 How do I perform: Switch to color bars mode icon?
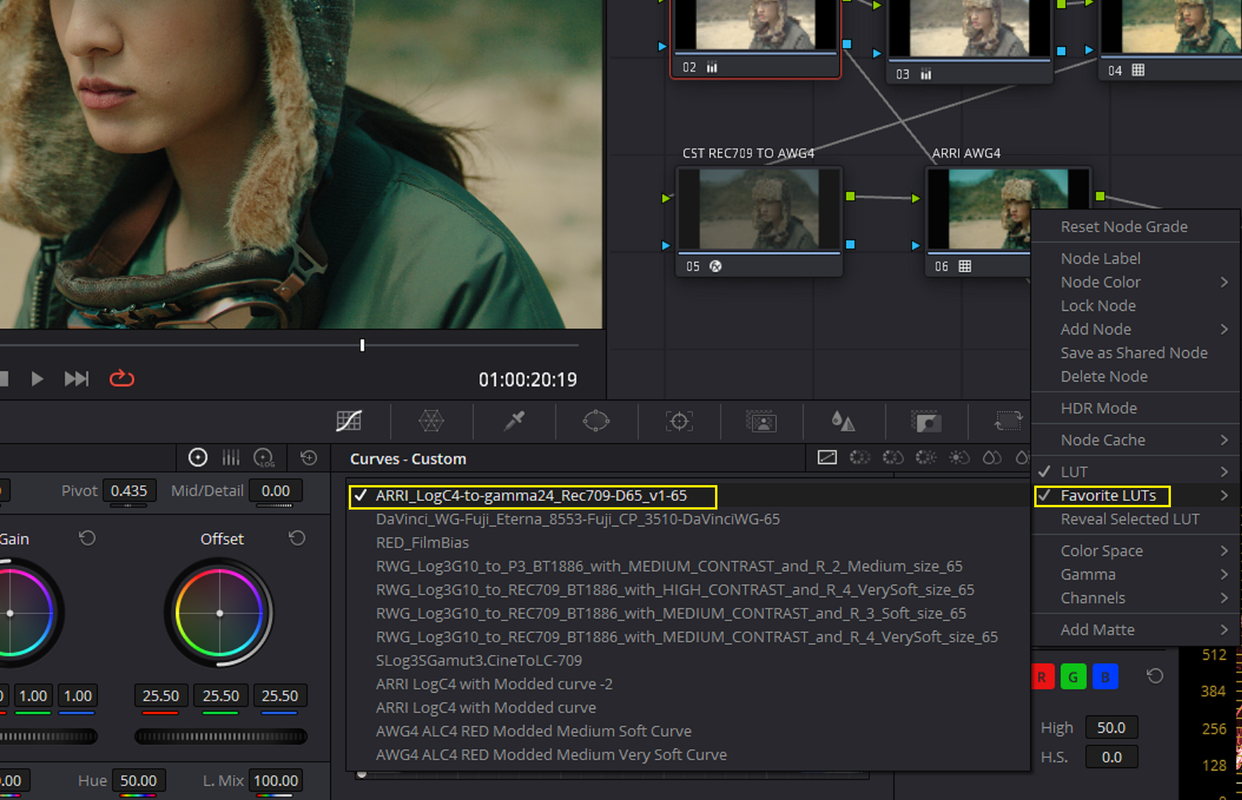[x=231, y=458]
